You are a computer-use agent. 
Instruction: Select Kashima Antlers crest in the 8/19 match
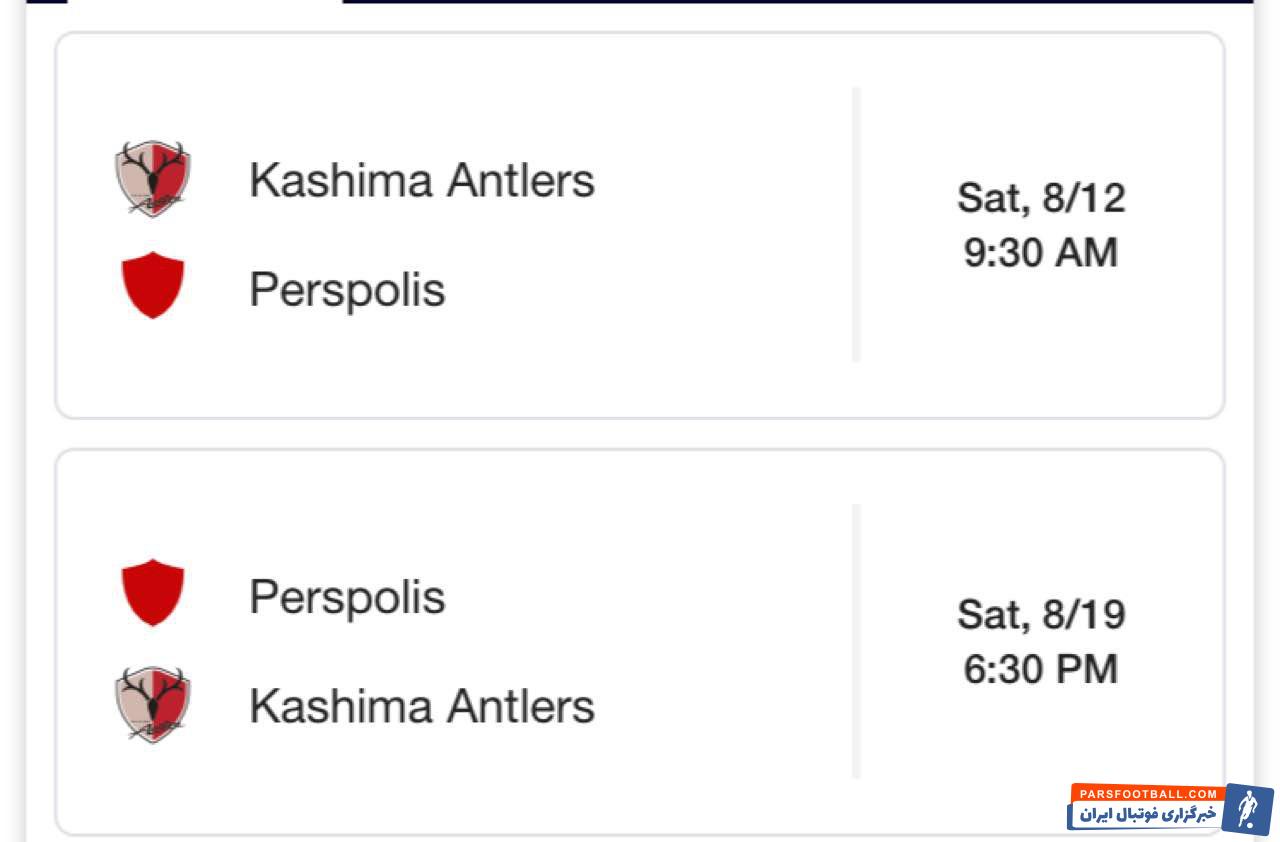tap(152, 704)
